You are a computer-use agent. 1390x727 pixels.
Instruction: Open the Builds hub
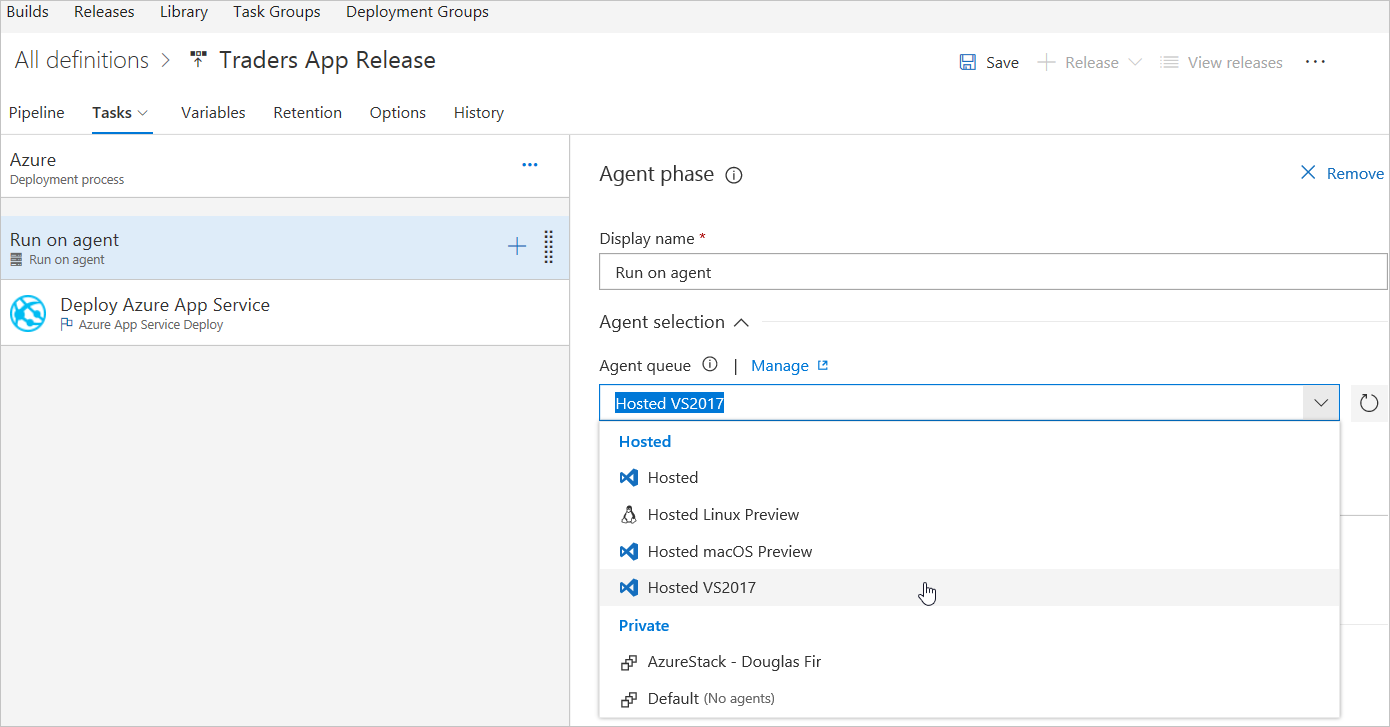point(27,12)
